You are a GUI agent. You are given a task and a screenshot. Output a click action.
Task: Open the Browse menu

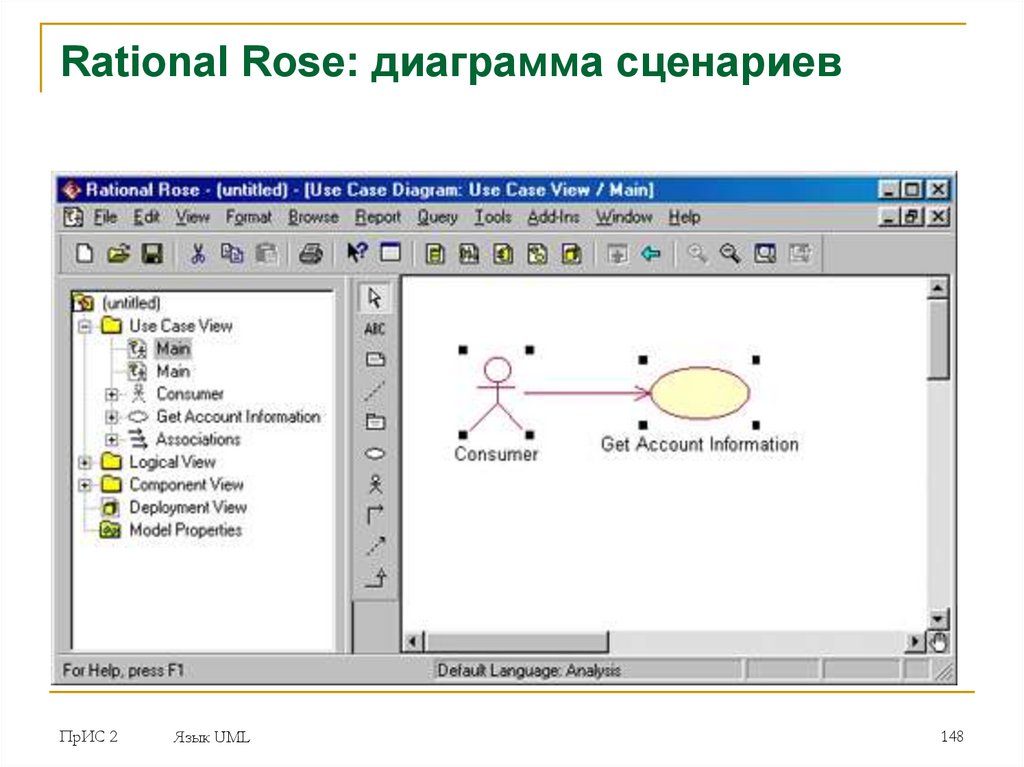point(313,217)
